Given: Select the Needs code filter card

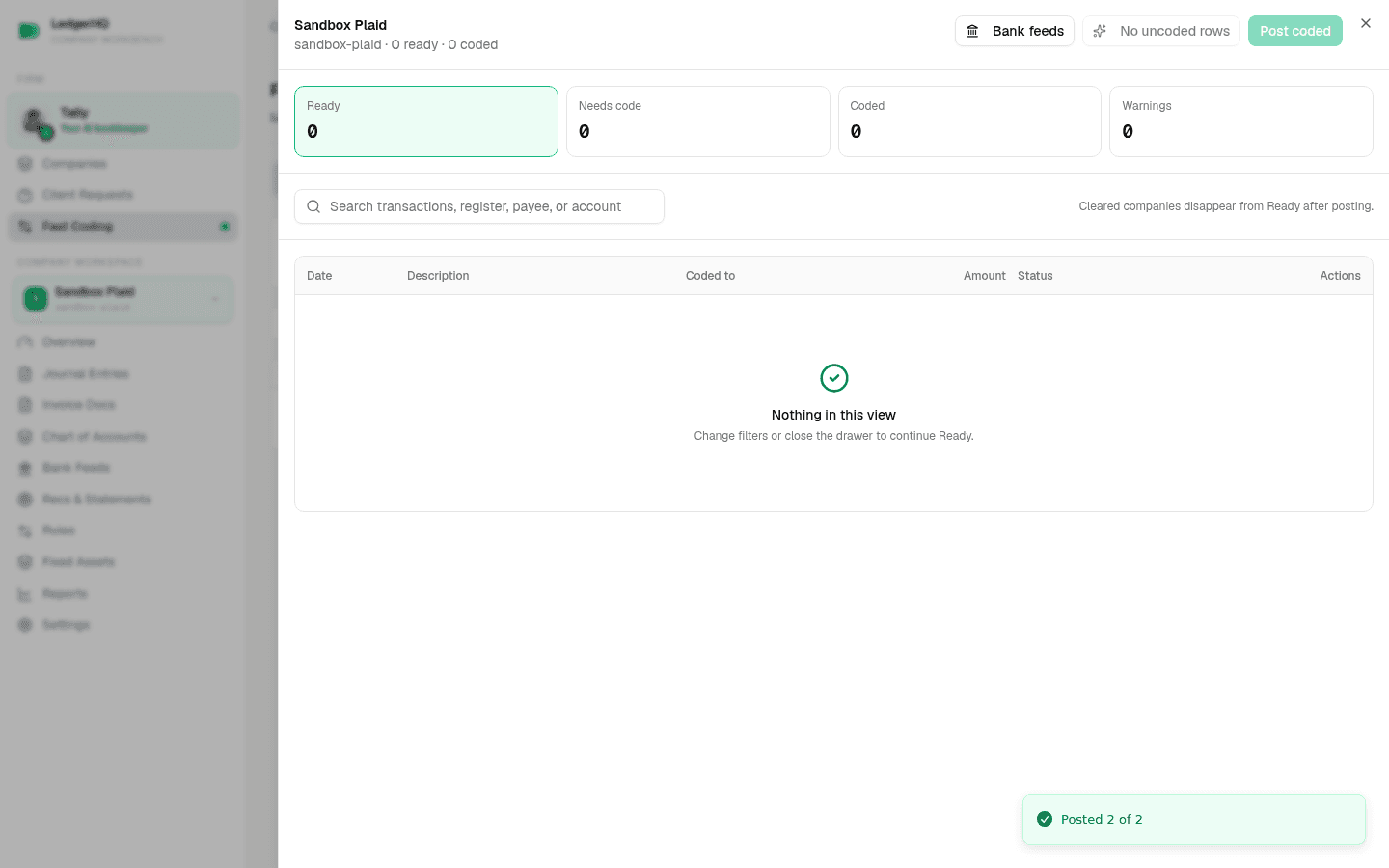Looking at the screenshot, I should 697,122.
